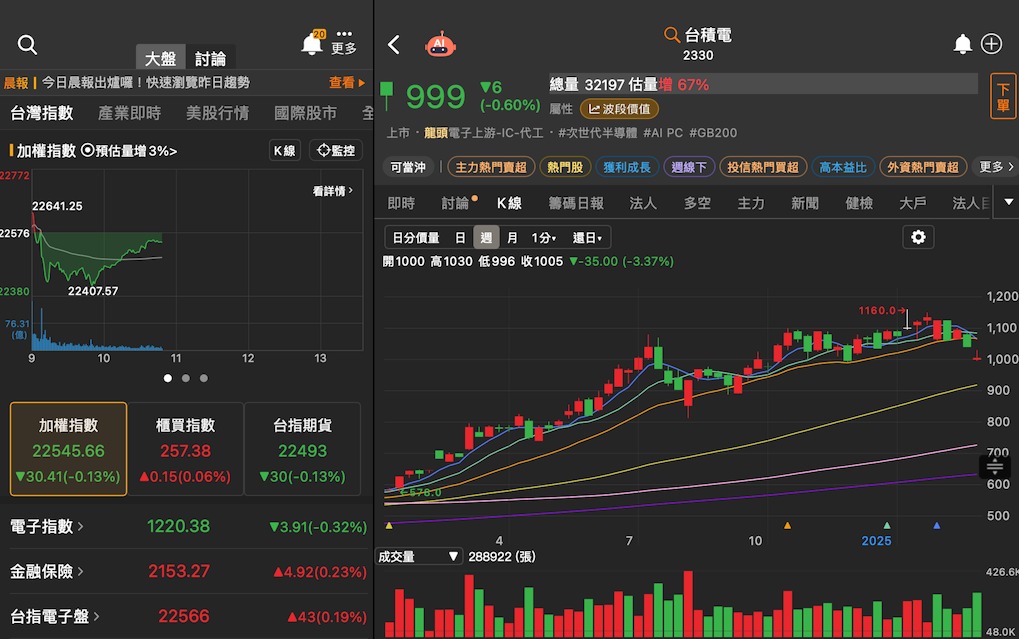
Task: Select the 日 daily chart period
Action: click(459, 237)
